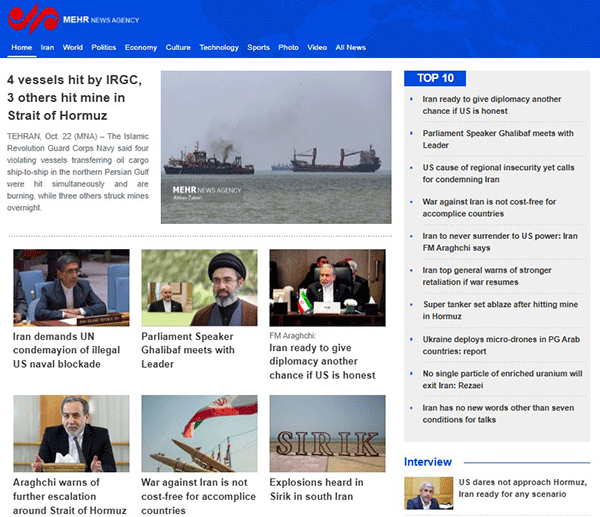The height and width of the screenshot is (517, 600).
Task: Open 'Ukraine deploys micro-drones' report link
Action: pyautogui.click(x=501, y=345)
